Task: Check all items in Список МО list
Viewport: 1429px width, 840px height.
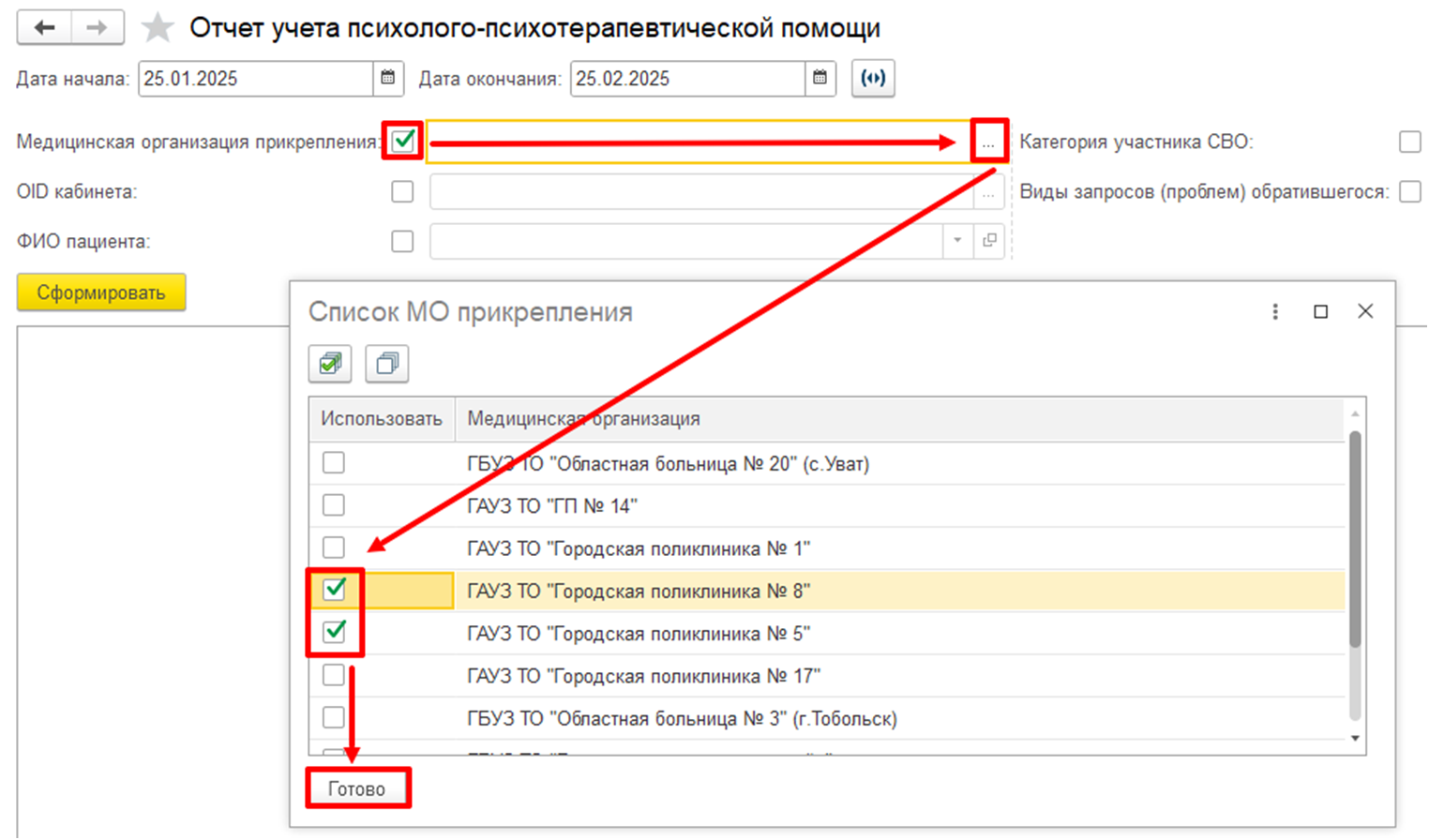Action: (330, 364)
